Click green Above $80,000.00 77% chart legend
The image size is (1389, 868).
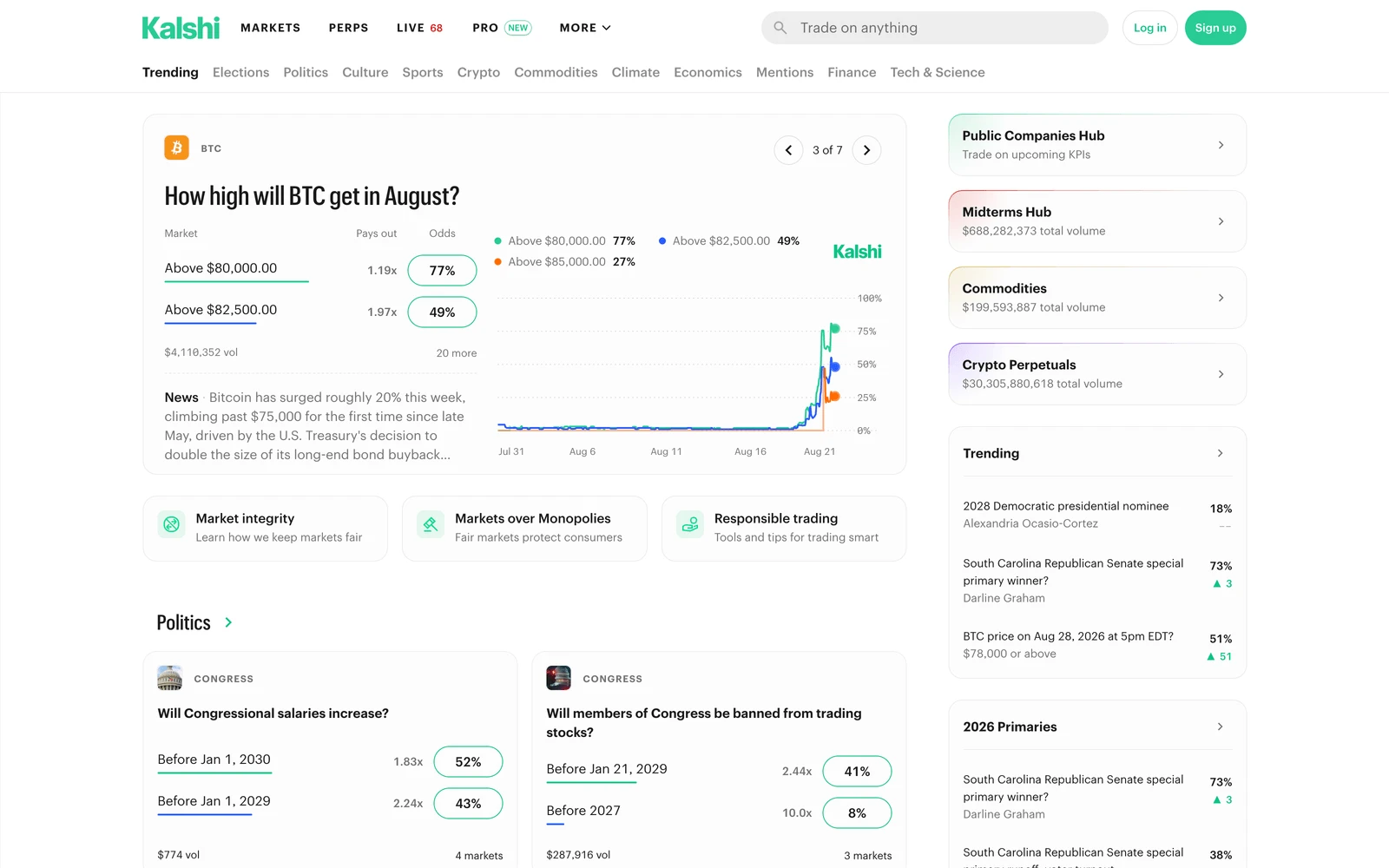565,240
